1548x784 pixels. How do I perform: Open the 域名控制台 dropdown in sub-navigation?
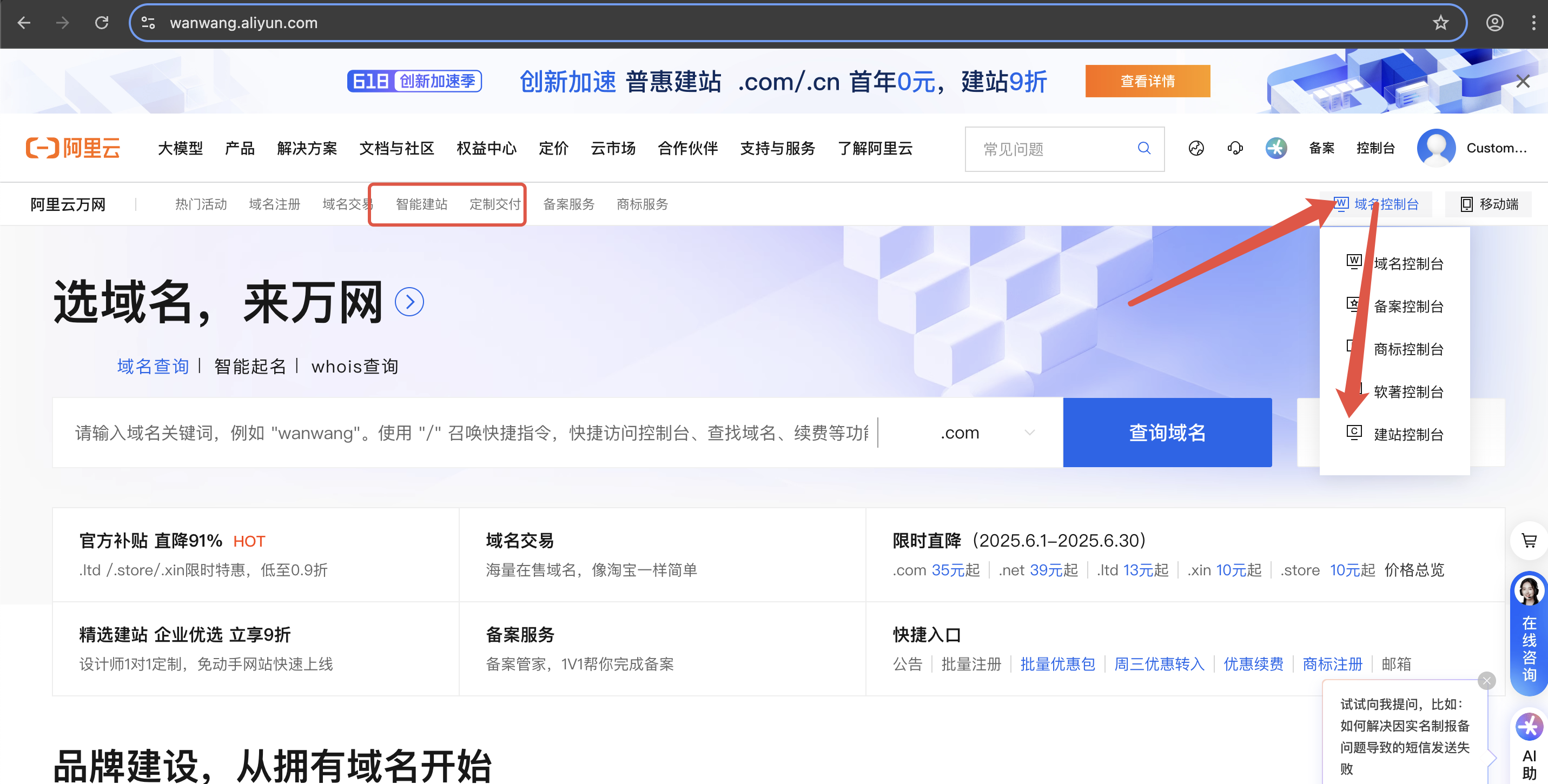point(1385,204)
